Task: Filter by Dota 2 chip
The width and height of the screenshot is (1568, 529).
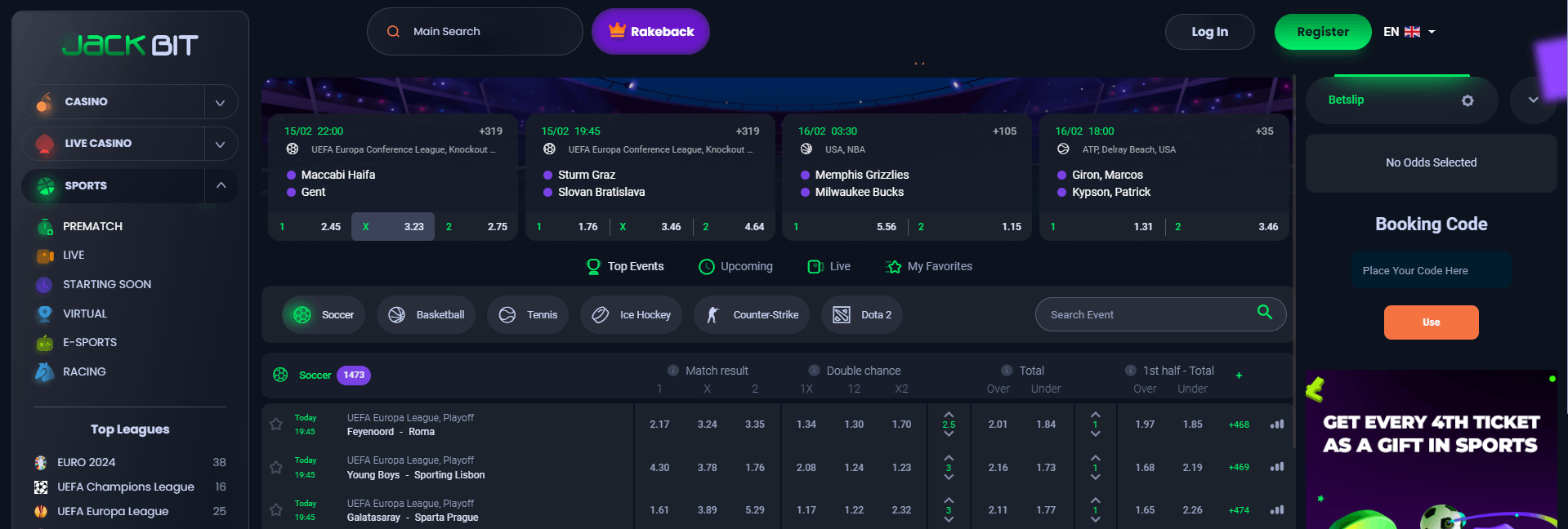Action: pos(862,315)
